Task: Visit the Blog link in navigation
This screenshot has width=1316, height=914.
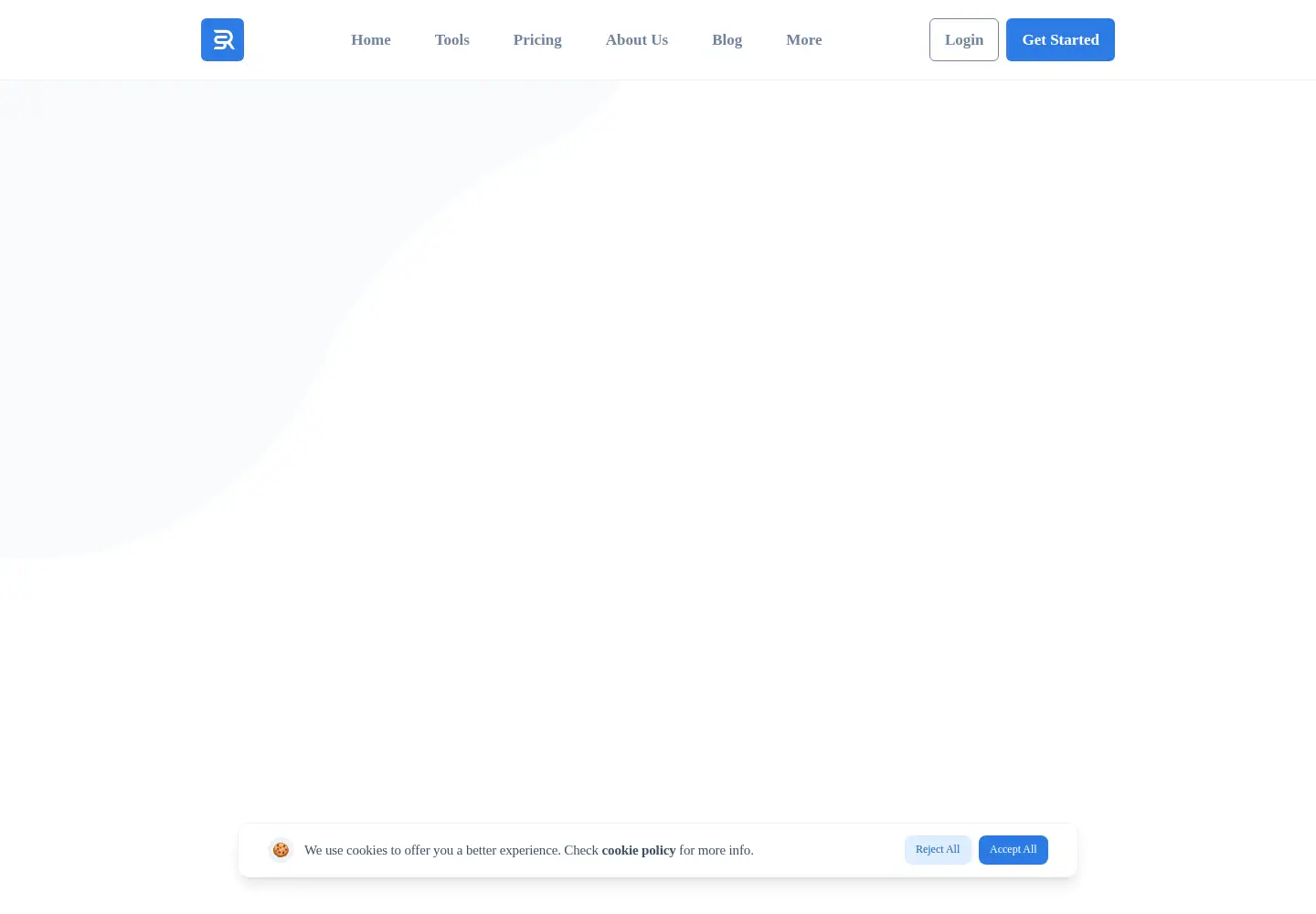Action: click(727, 39)
